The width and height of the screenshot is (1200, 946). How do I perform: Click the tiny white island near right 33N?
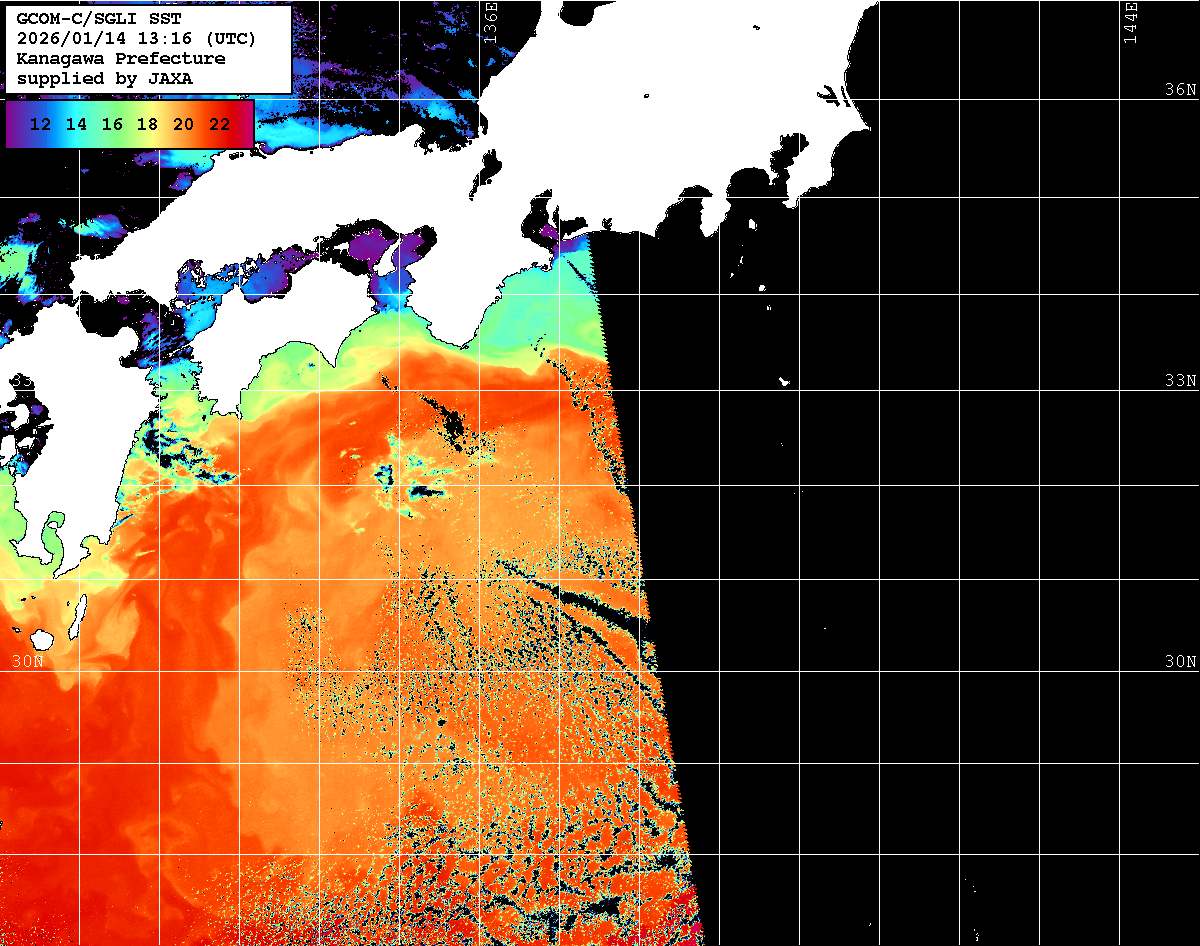point(784,381)
